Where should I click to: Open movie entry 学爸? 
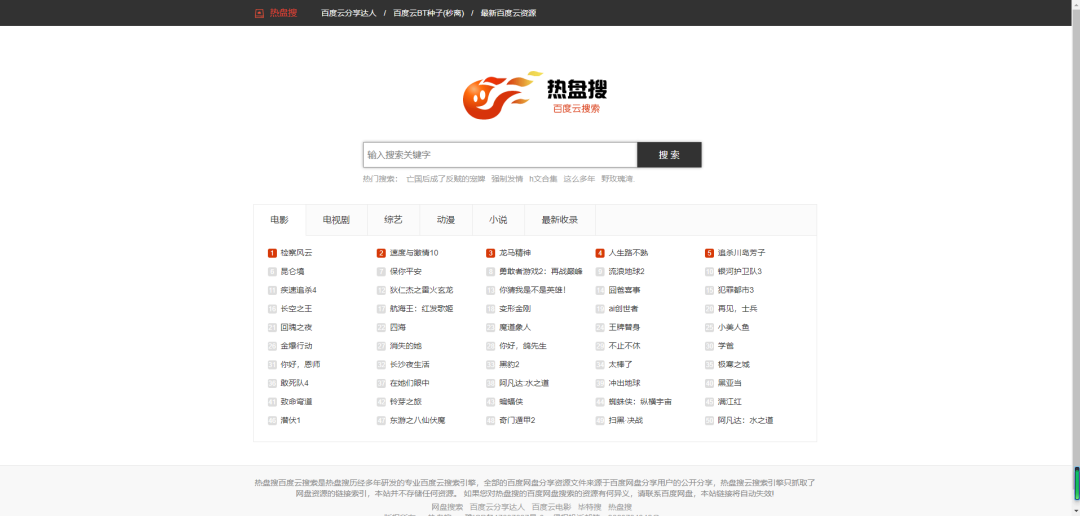point(726,346)
